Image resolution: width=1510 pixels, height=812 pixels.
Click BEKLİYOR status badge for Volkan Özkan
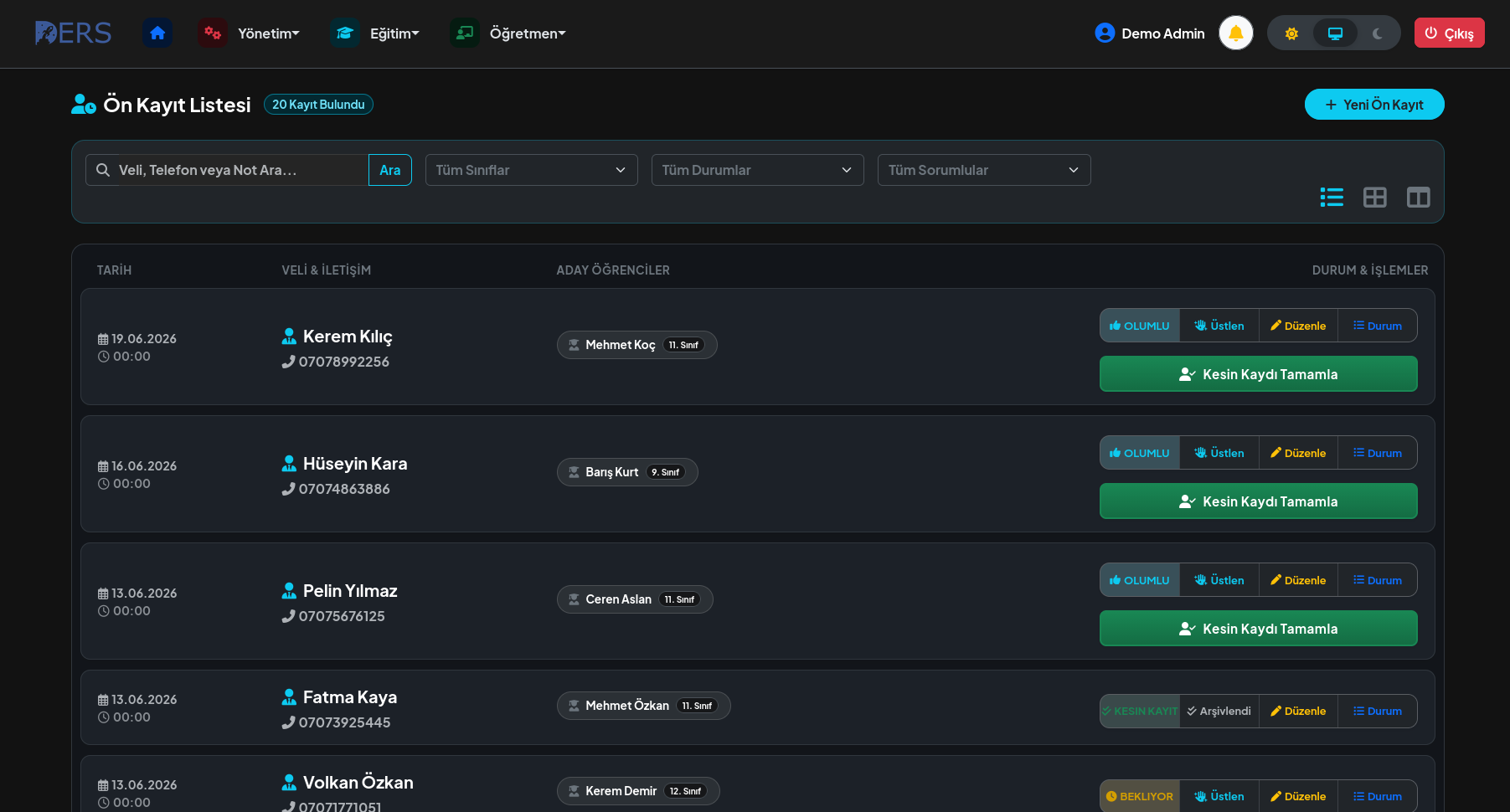pyautogui.click(x=1140, y=796)
